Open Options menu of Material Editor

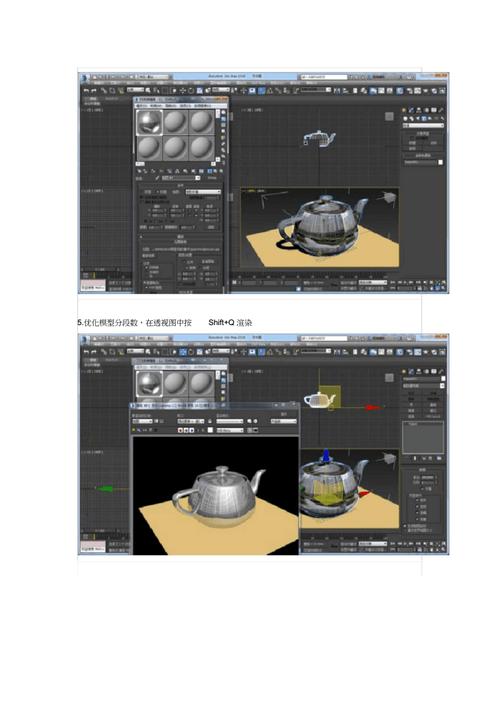point(186,105)
